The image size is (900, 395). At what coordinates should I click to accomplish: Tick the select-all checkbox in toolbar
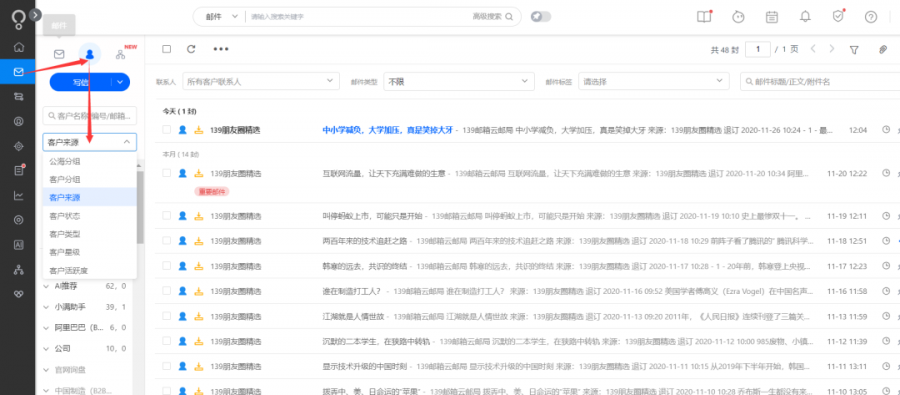(x=166, y=49)
